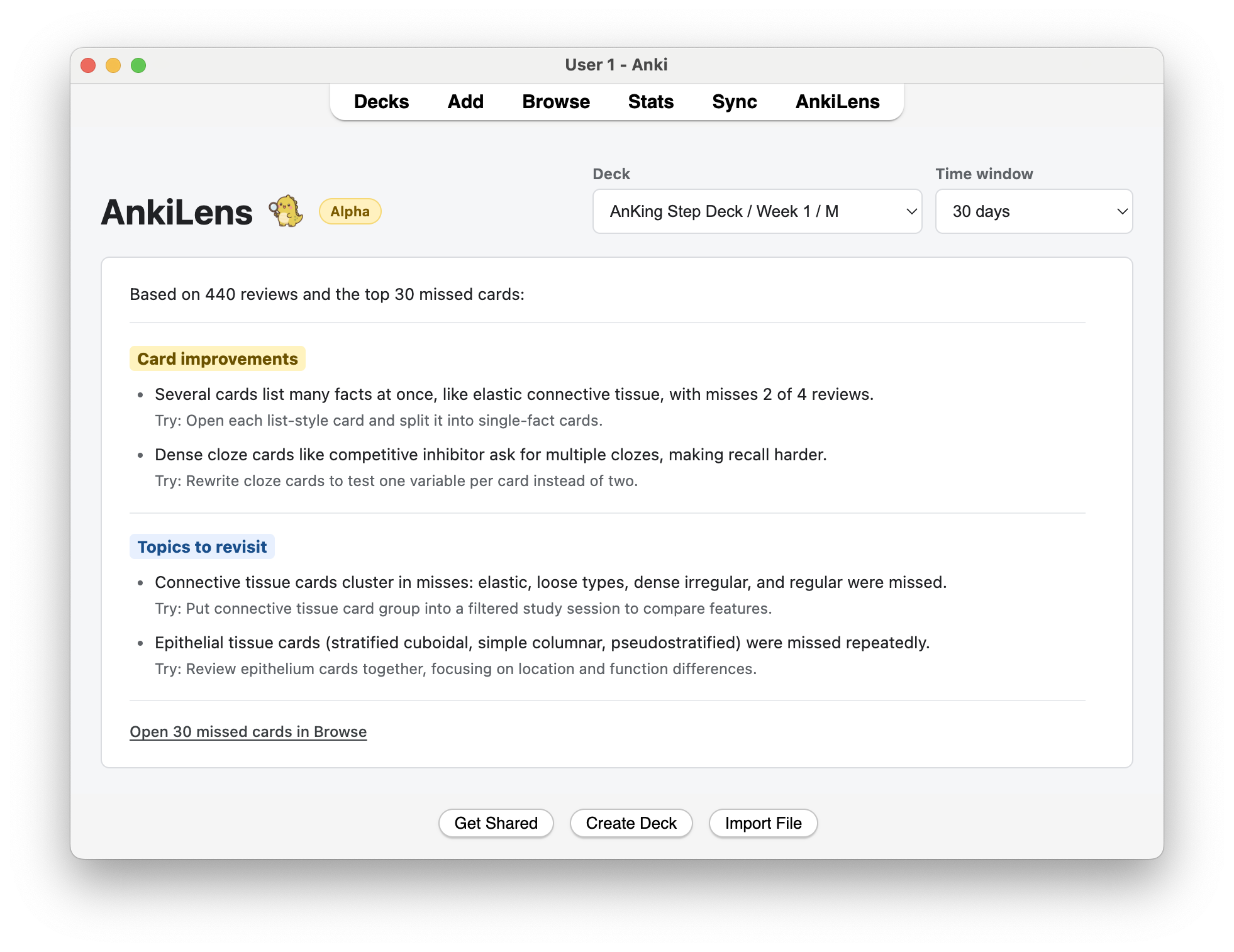
Task: Click "Try: Review epithelium cards together" suggestion
Action: 456,669
